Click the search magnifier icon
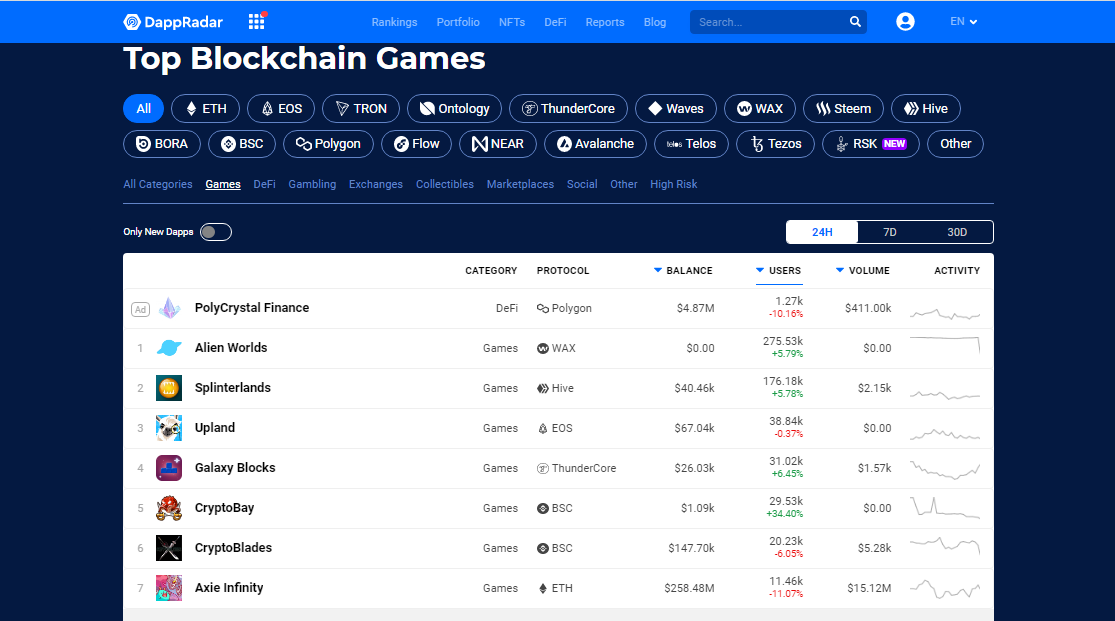 click(x=855, y=22)
